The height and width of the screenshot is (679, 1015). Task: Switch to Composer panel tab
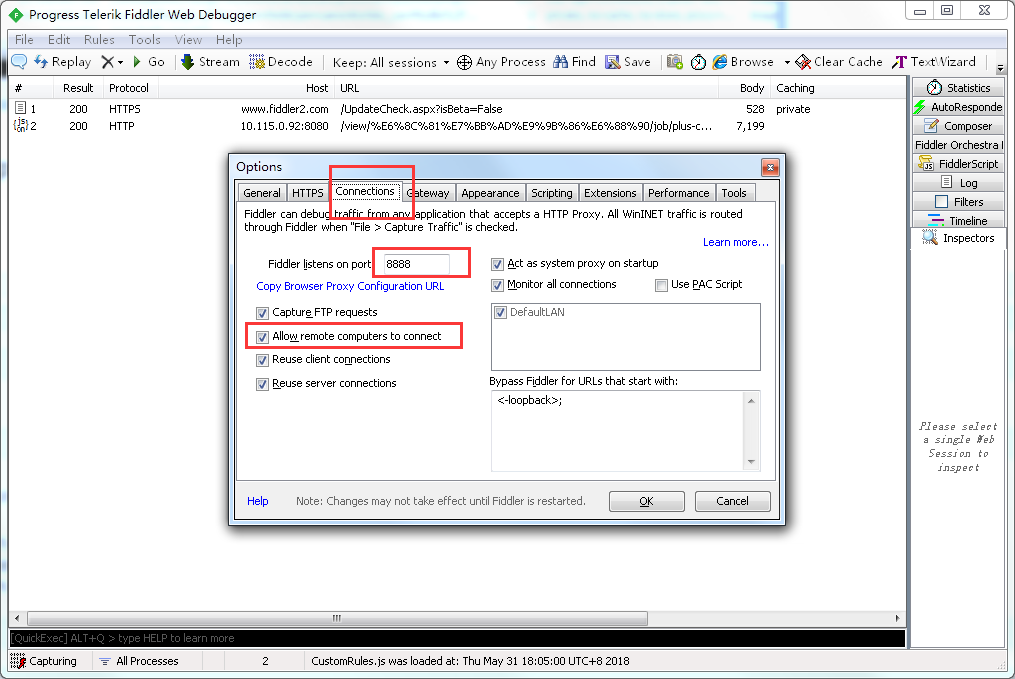[x=959, y=126]
